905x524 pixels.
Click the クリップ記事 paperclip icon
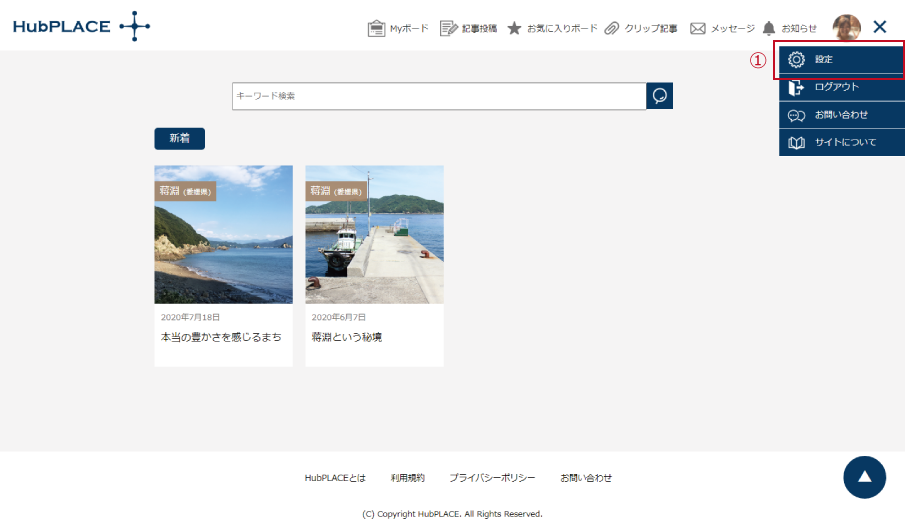click(612, 28)
